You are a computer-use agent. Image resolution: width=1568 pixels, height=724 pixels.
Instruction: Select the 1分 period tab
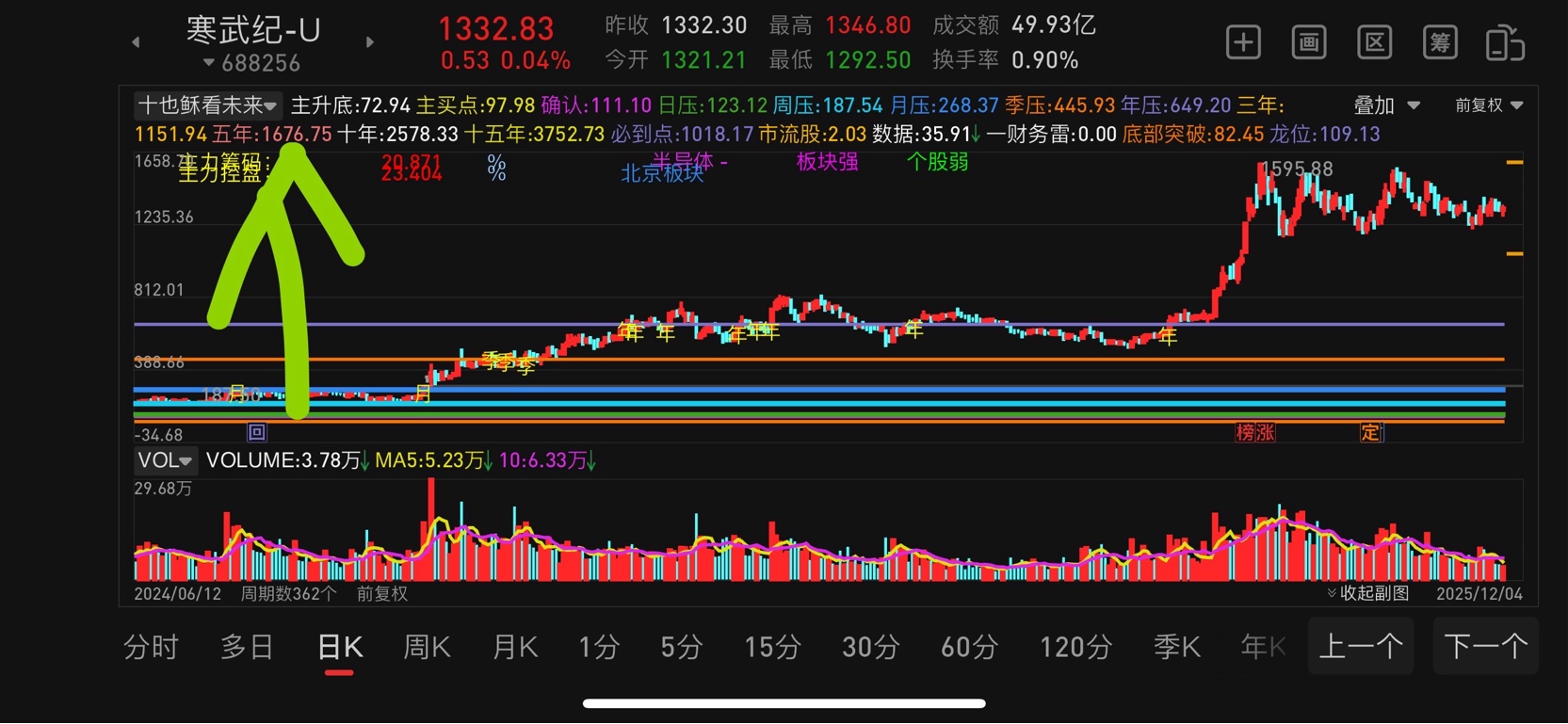click(599, 647)
